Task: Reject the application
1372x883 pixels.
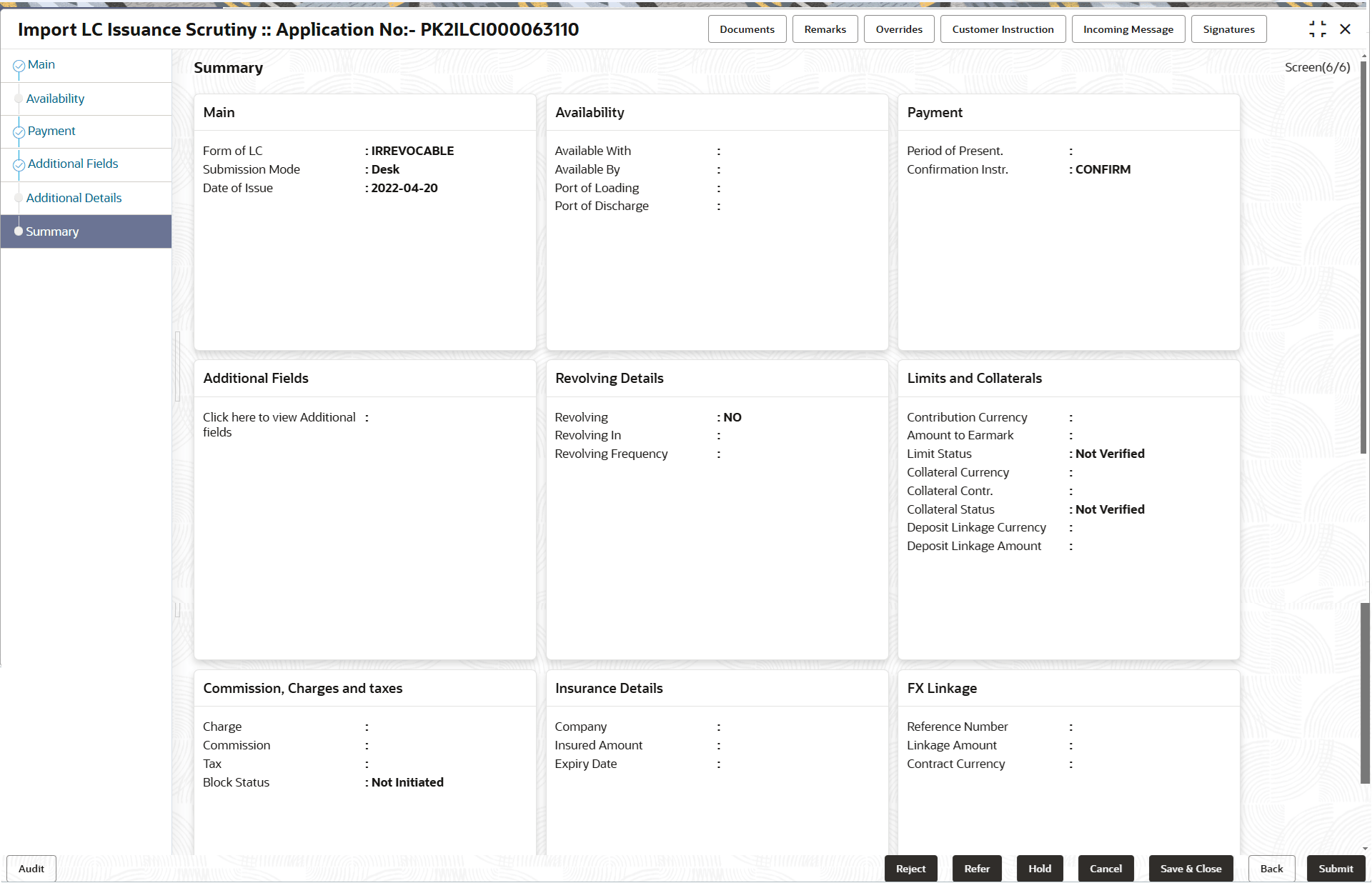Action: [x=910, y=869]
